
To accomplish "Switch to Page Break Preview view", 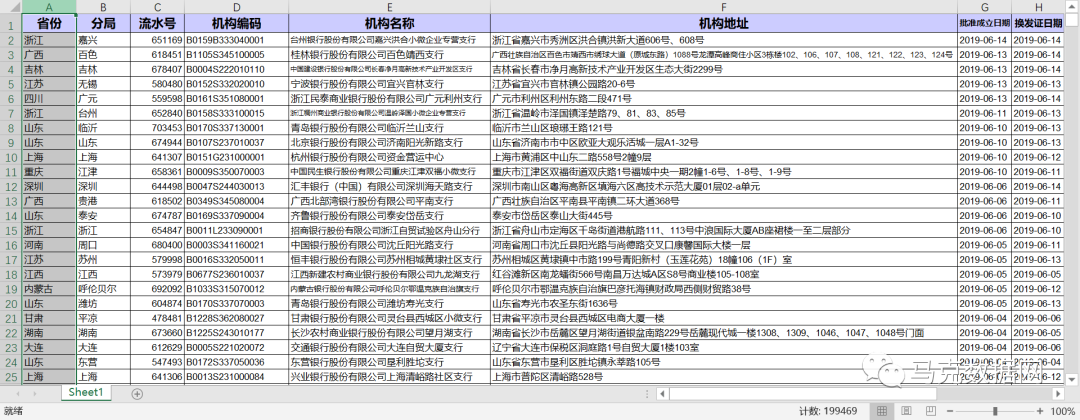I will [x=931, y=411].
